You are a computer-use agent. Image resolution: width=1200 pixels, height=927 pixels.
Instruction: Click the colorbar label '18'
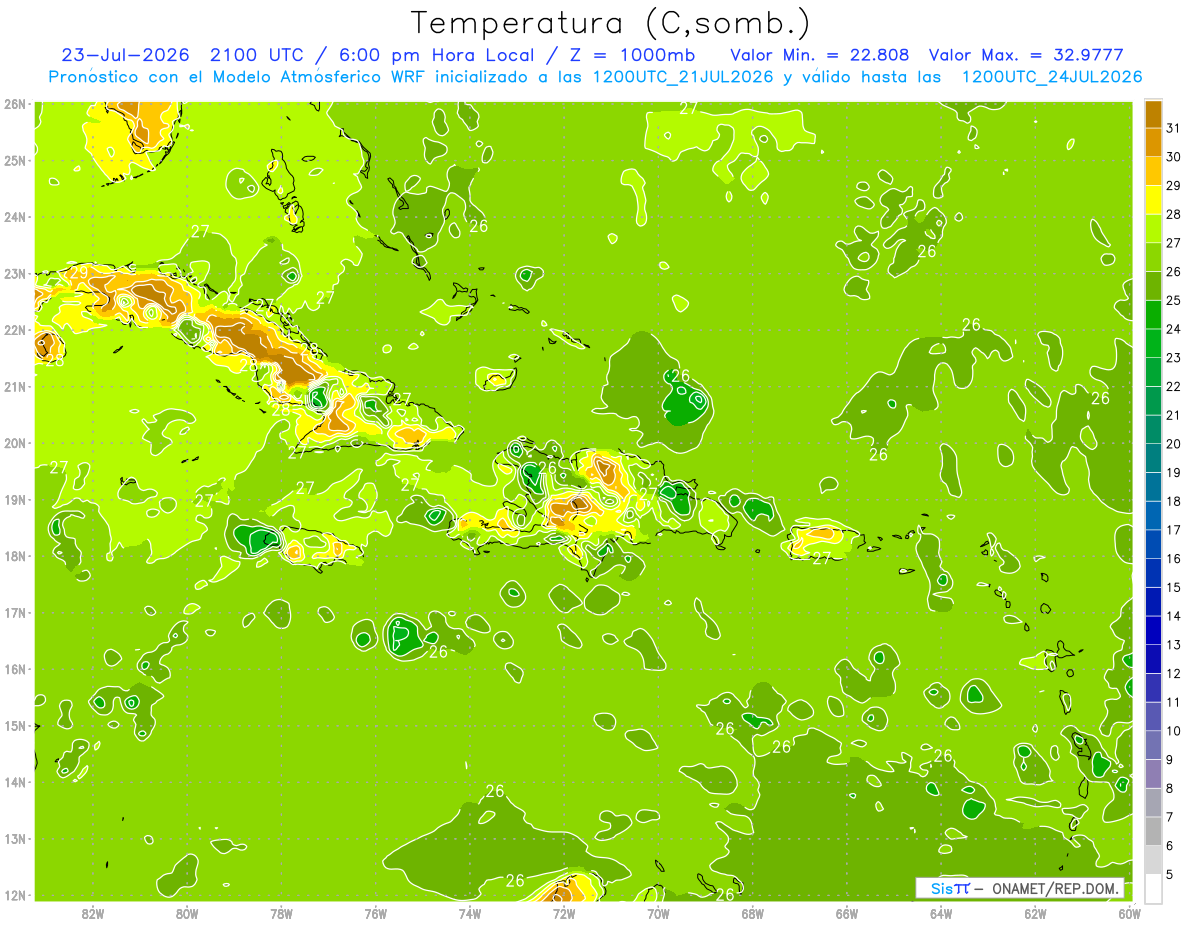tap(1174, 501)
